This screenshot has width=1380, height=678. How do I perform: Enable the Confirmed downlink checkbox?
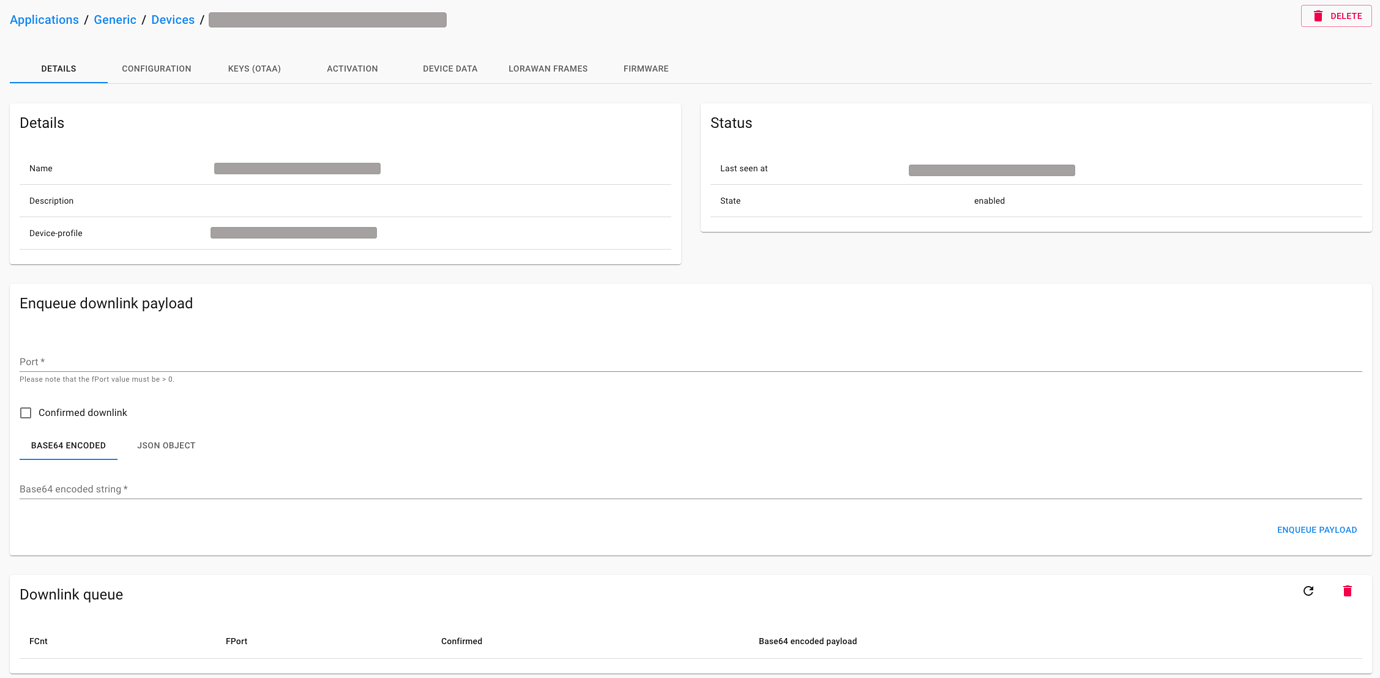25,412
